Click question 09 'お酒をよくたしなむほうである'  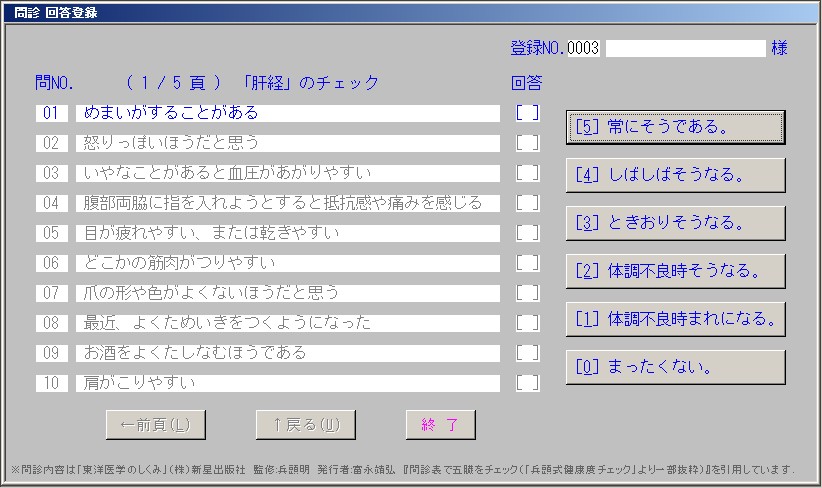(288, 353)
